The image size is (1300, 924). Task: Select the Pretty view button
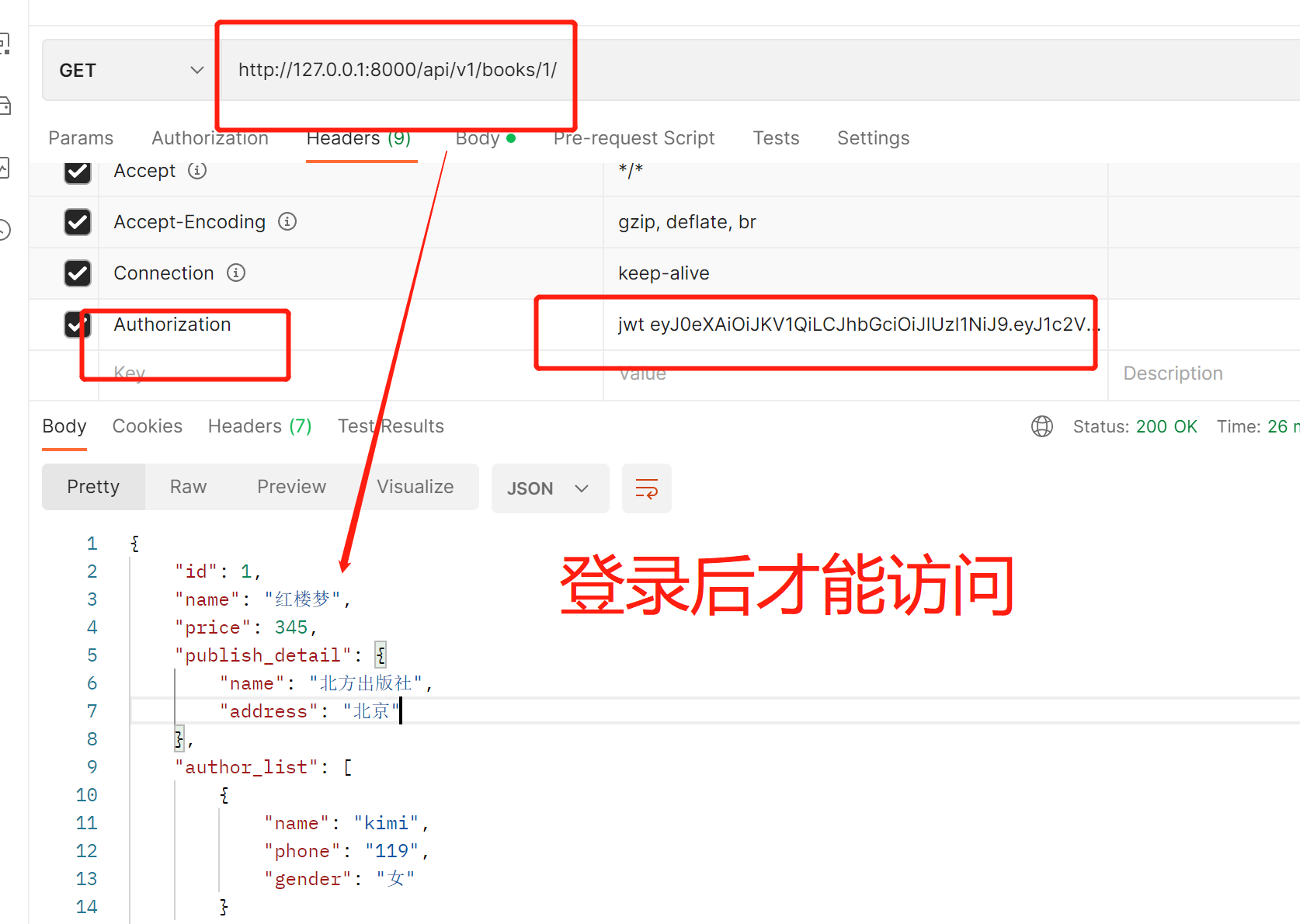[93, 487]
